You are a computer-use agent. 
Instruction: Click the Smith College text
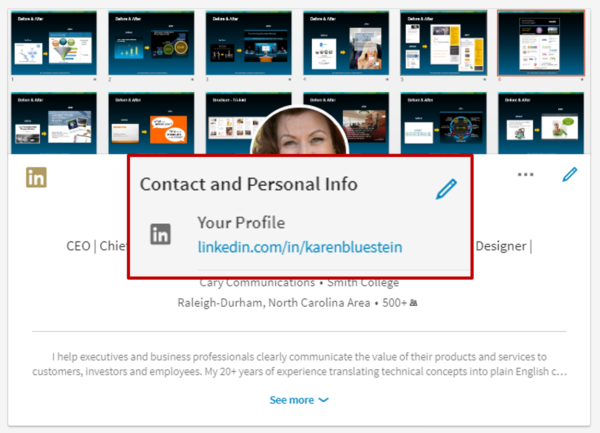[363, 283]
